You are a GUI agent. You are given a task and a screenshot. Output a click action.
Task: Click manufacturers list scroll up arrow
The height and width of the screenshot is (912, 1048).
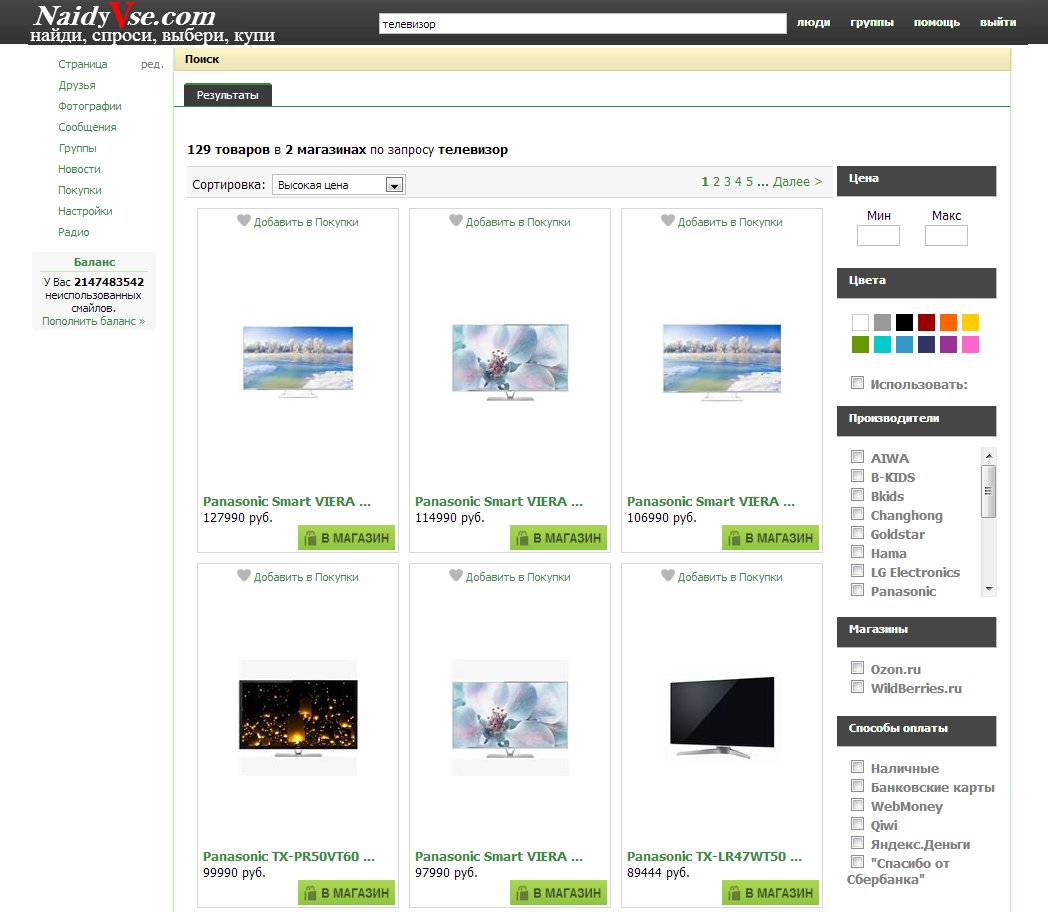[x=989, y=456]
